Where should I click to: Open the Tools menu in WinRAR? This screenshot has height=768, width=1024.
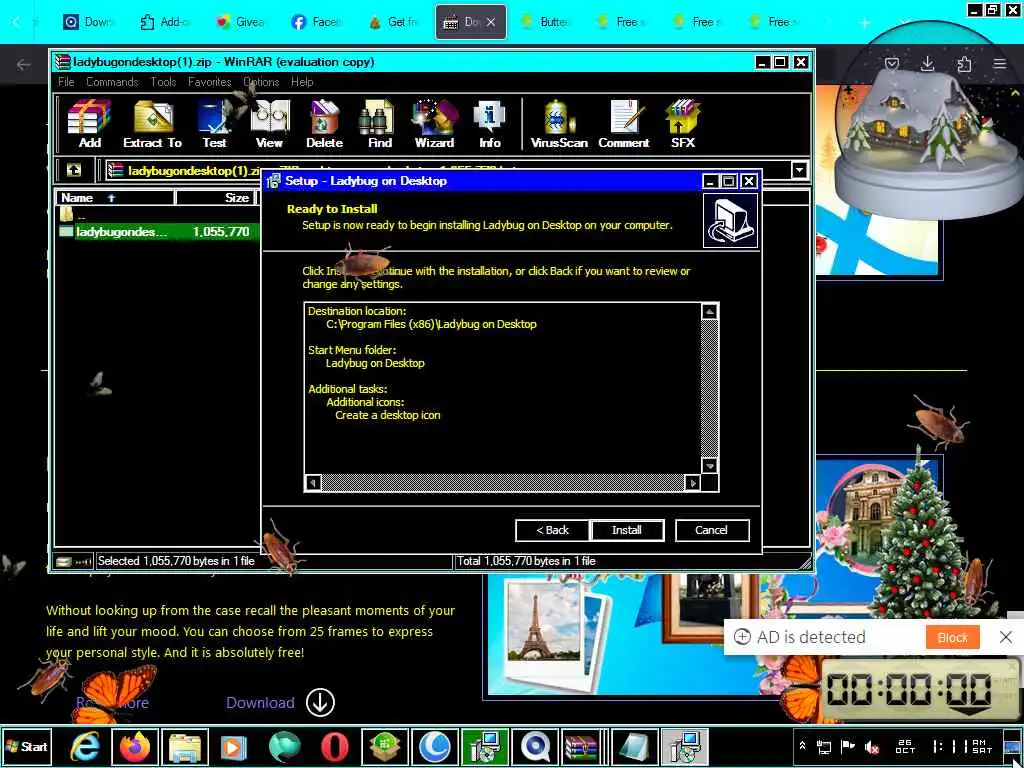(163, 82)
